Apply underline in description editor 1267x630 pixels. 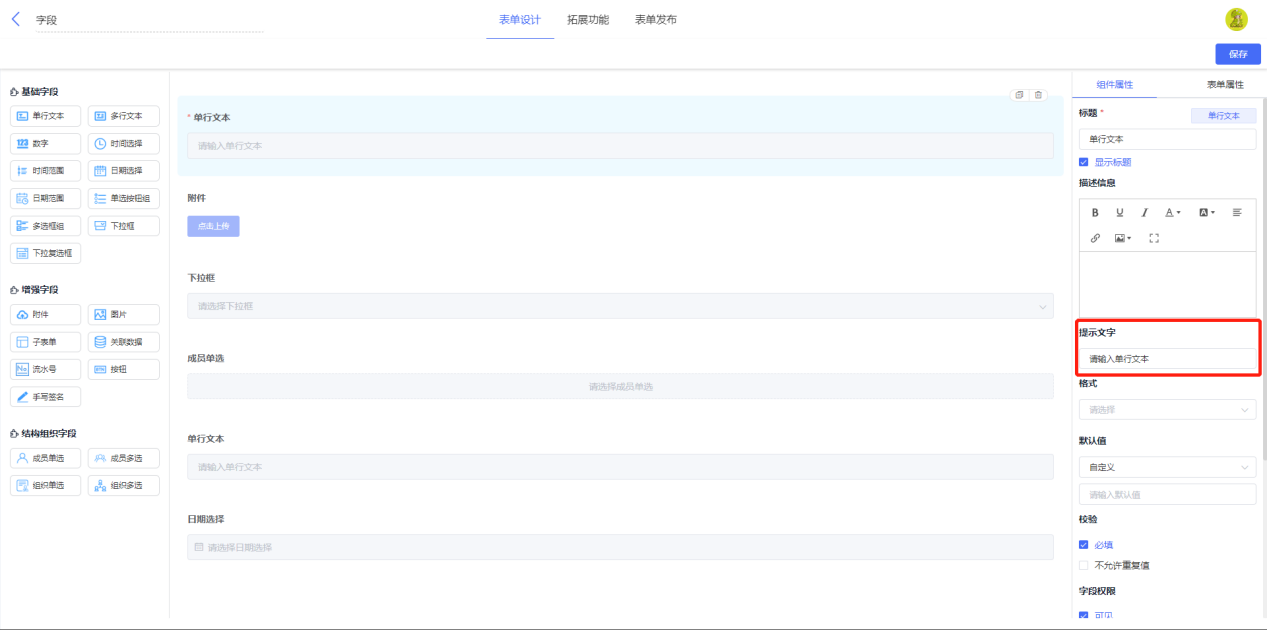1120,212
